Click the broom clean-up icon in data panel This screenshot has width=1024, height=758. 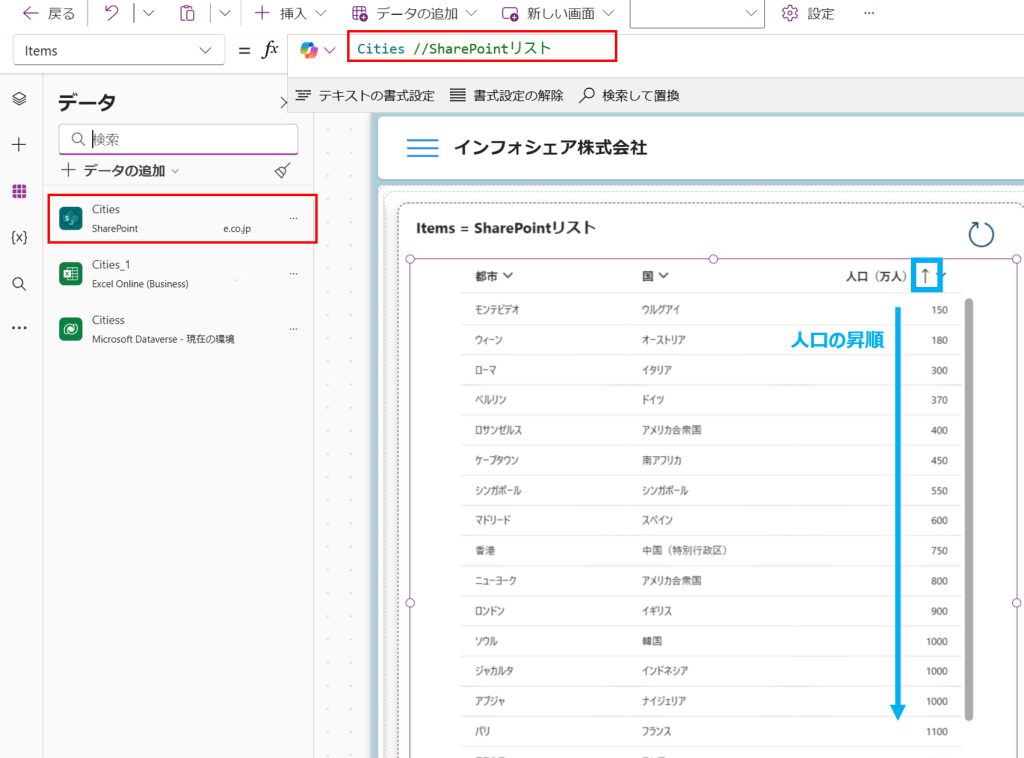pyautogui.click(x=283, y=171)
